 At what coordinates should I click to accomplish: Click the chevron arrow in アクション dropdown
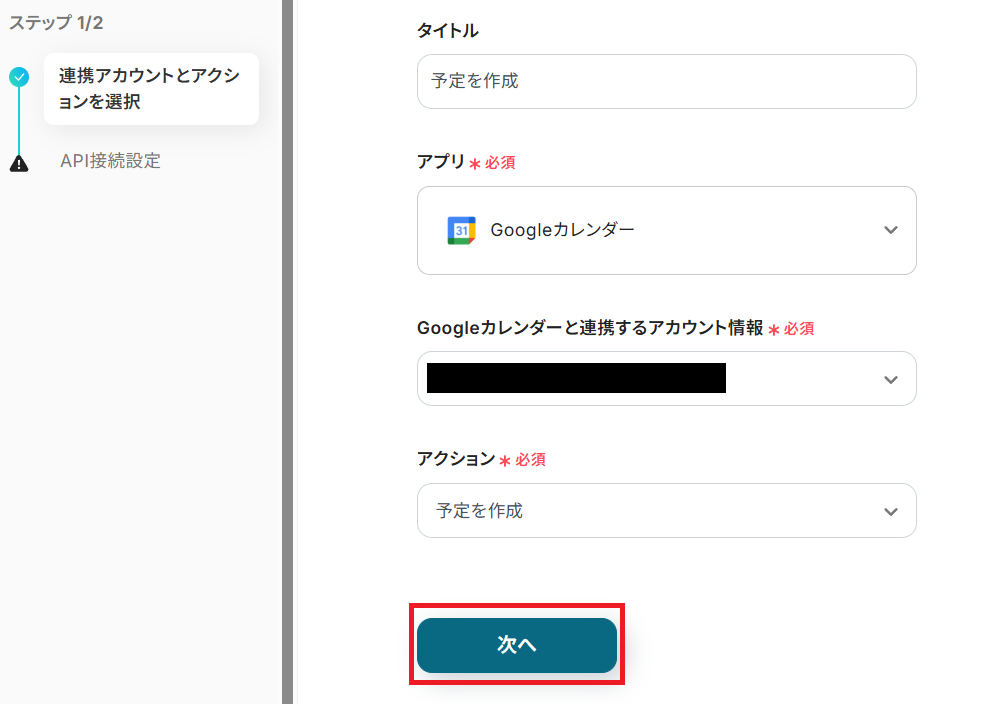coord(891,511)
